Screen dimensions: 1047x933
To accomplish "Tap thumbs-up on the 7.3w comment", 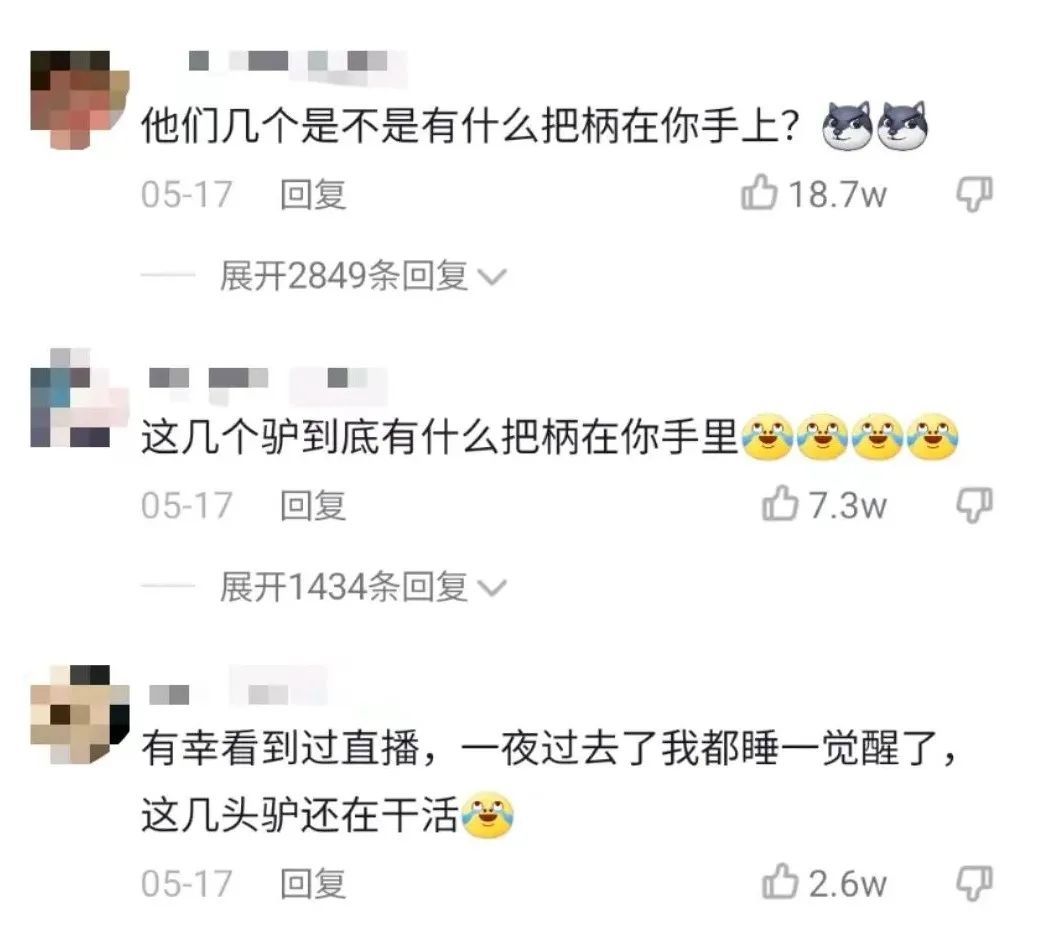I will [780, 504].
